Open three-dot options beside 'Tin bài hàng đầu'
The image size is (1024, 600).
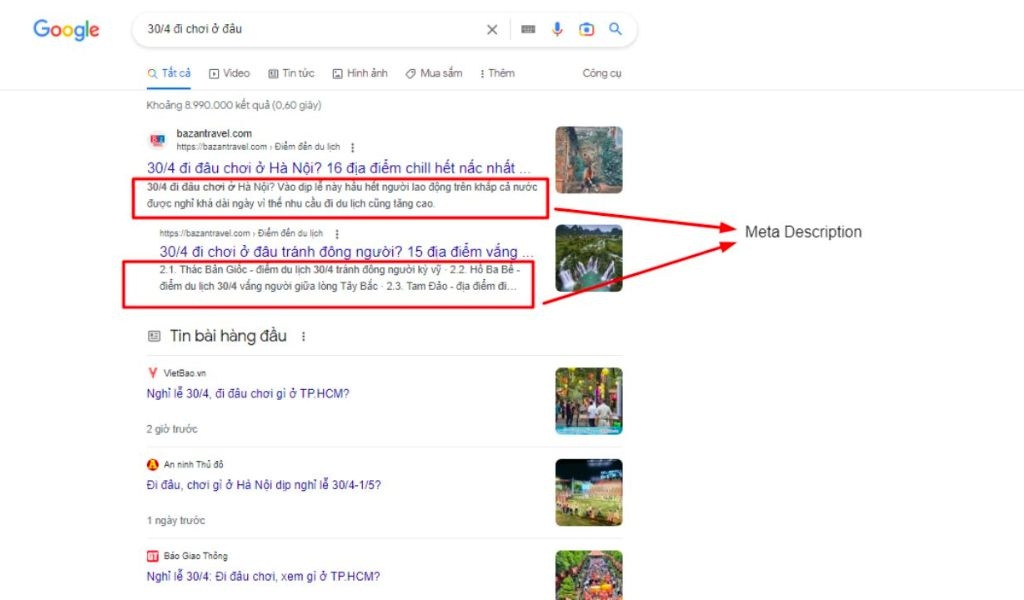[303, 336]
